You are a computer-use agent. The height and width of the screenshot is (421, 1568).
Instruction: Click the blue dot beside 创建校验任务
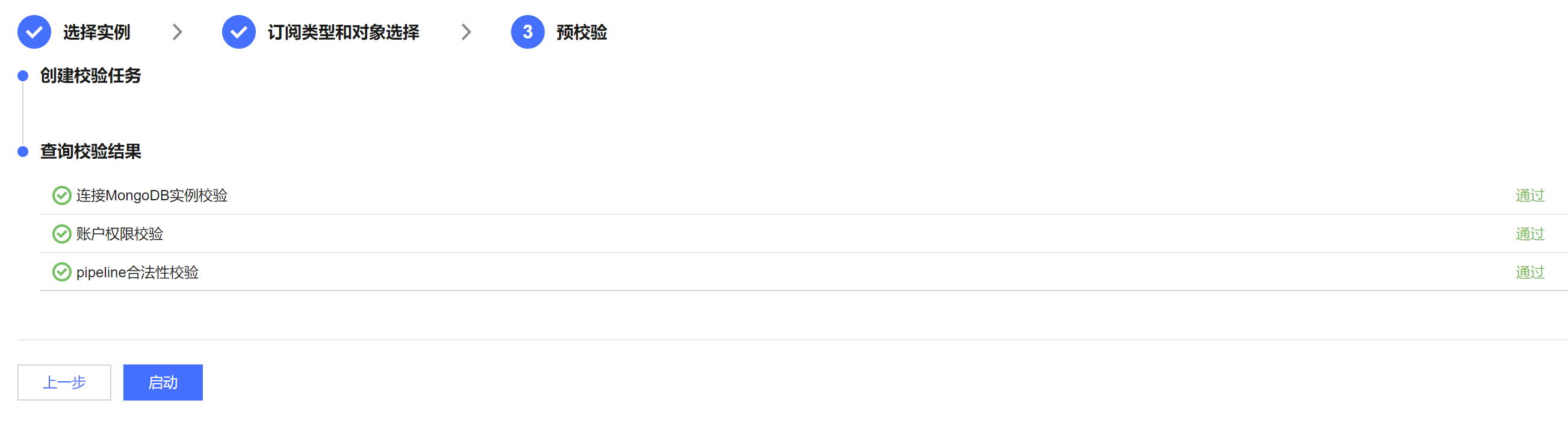23,76
